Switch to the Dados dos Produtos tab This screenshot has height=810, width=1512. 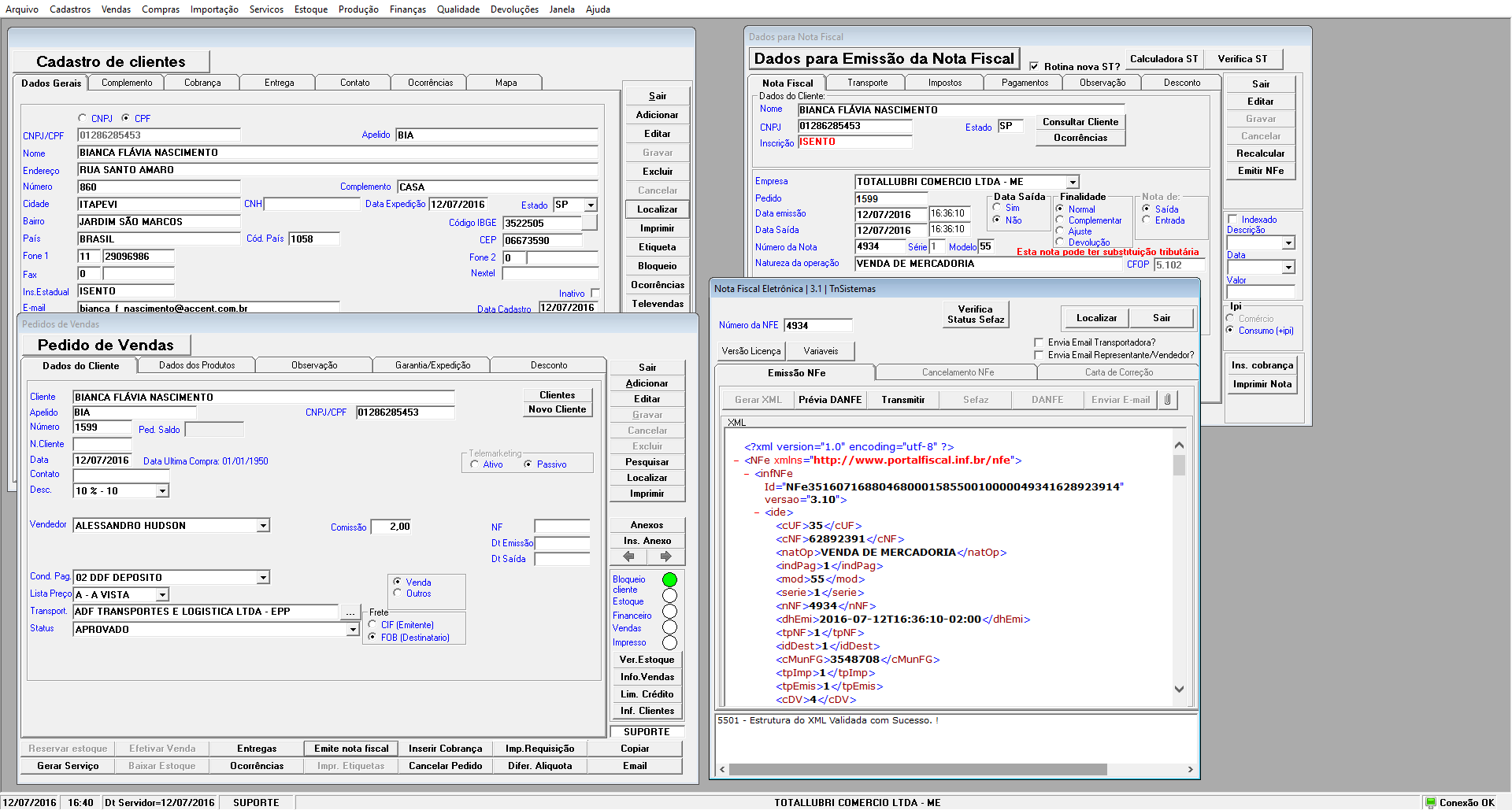(197, 365)
